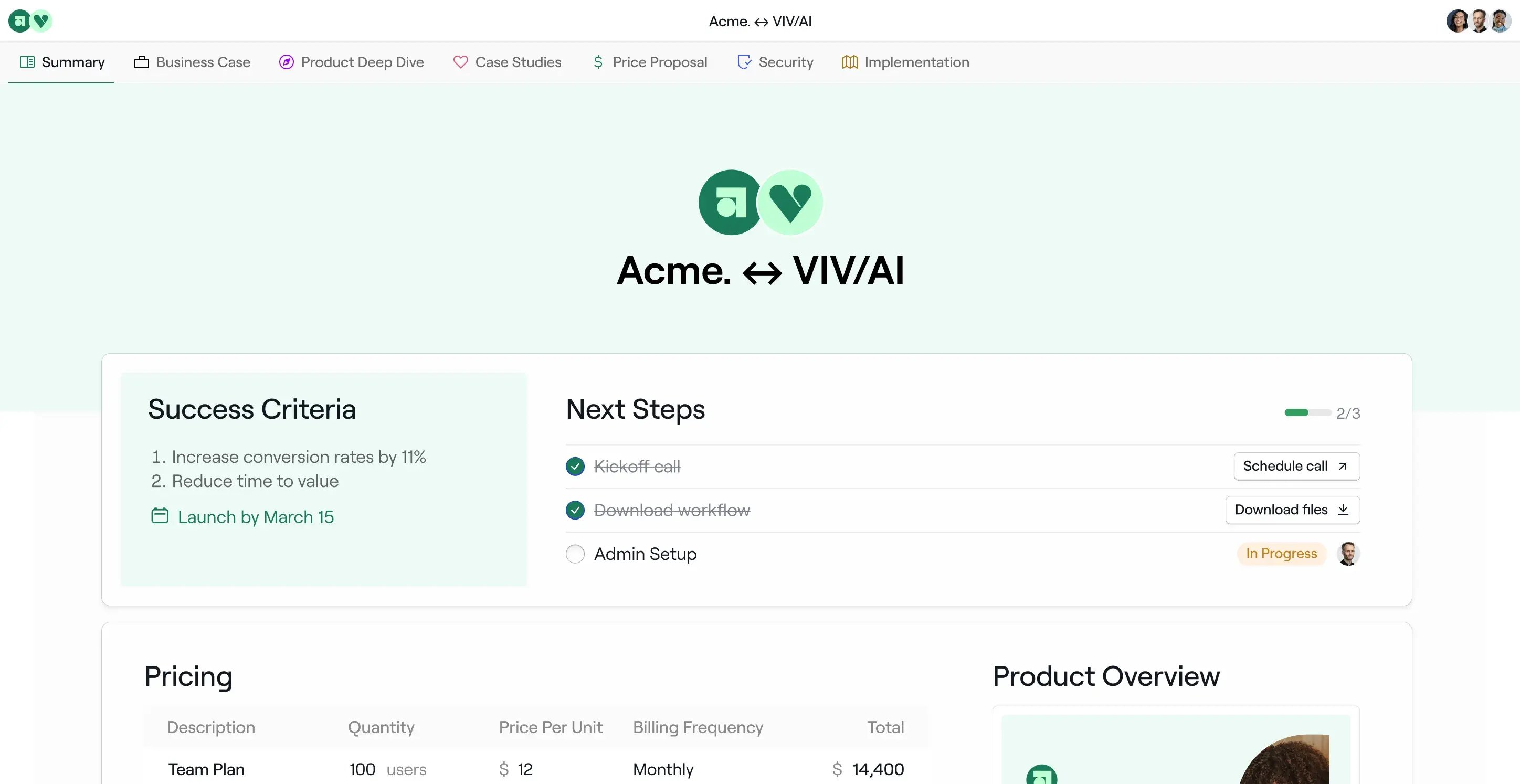Click the Admin Setup assignee avatar
Image resolution: width=1520 pixels, height=784 pixels.
coord(1348,553)
